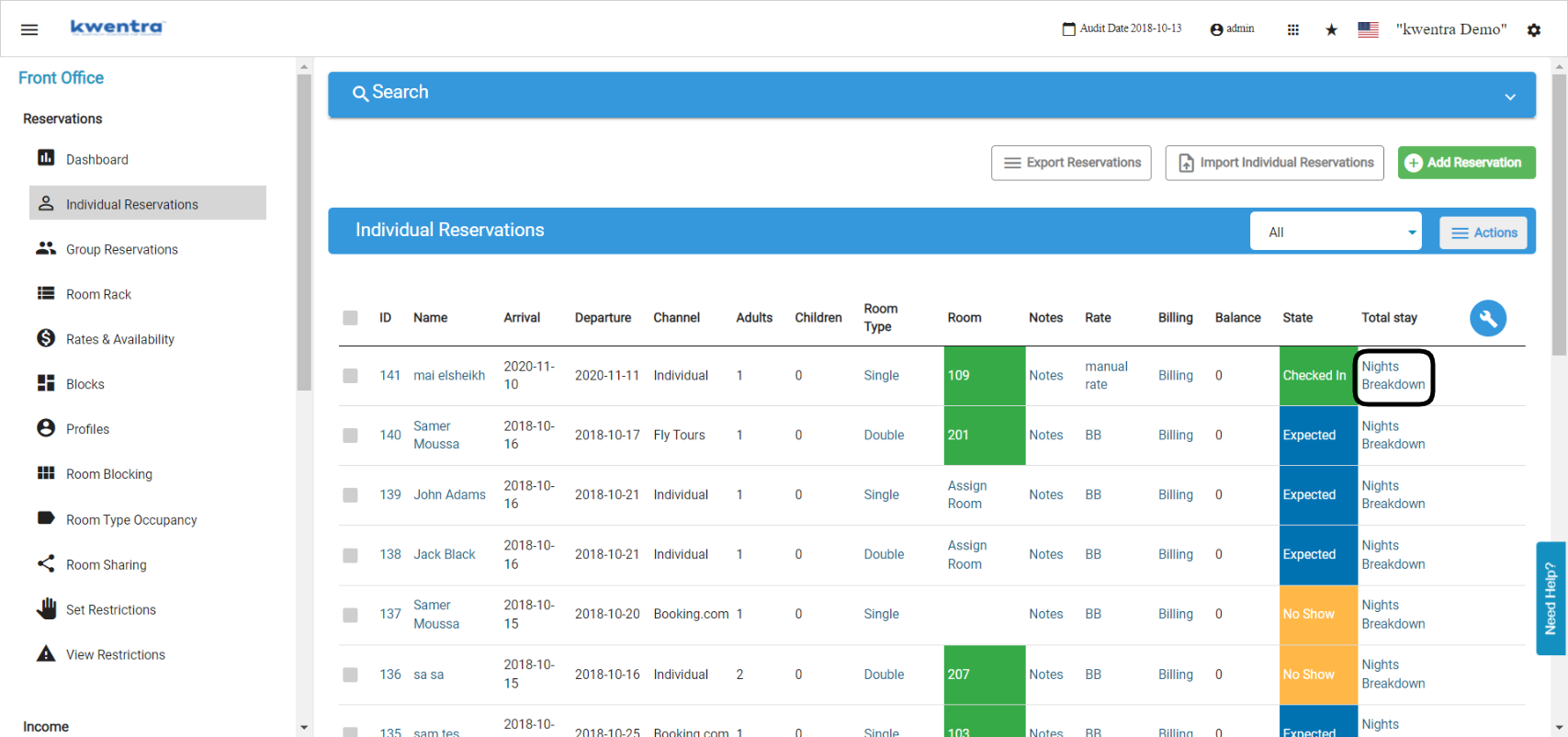Click the kwentra logo
This screenshot has width=1568, height=737.
pos(117,28)
